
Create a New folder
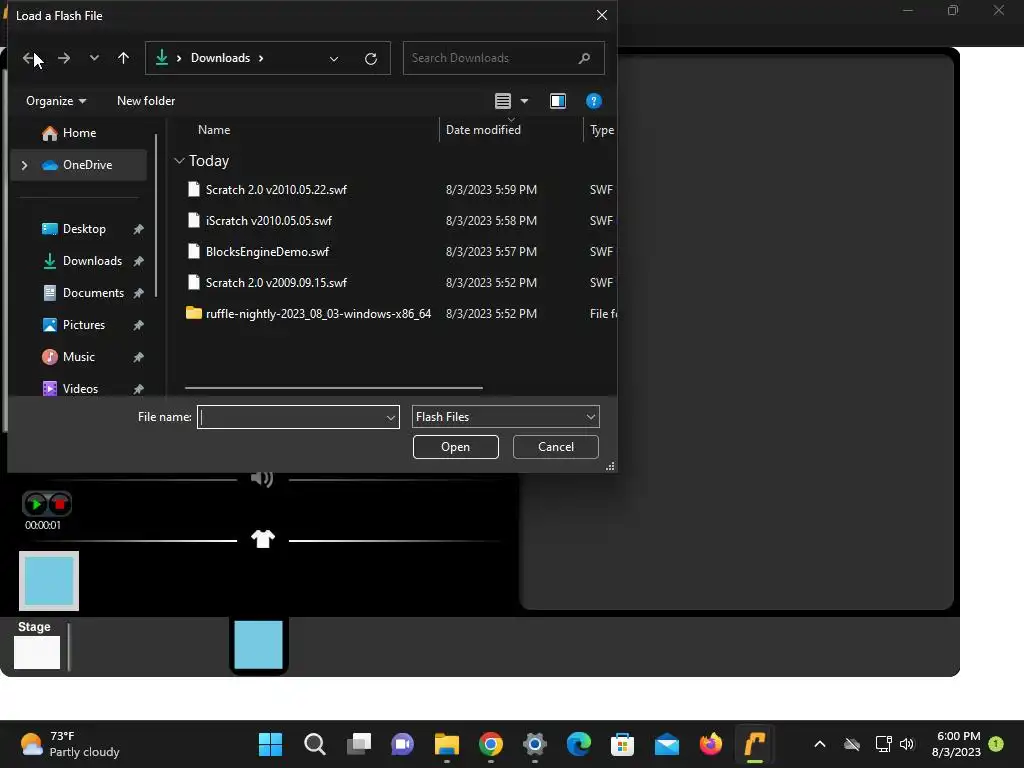[x=146, y=101]
